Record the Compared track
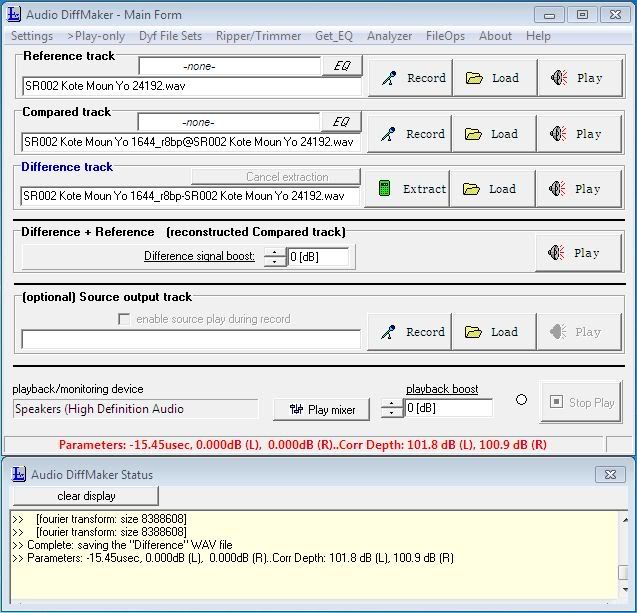The image size is (637, 613). (x=409, y=134)
